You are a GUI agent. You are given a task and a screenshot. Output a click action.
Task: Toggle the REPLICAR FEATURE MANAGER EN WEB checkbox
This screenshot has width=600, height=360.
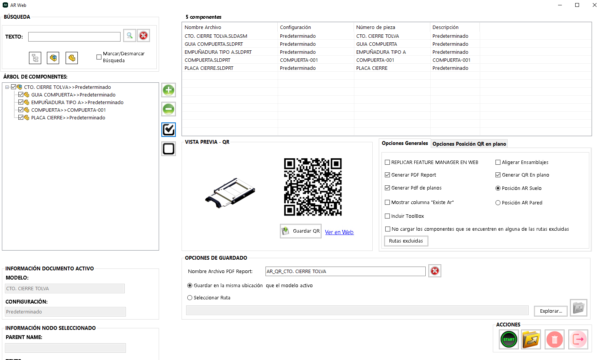[387, 162]
